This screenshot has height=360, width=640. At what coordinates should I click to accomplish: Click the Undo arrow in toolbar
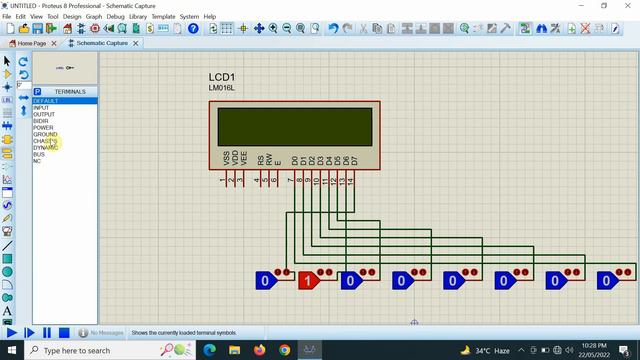click(333, 28)
